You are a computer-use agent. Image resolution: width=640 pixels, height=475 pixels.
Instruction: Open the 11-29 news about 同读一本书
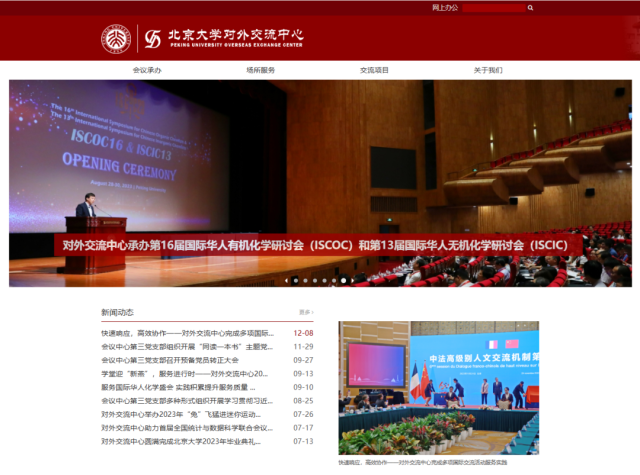tap(187, 347)
